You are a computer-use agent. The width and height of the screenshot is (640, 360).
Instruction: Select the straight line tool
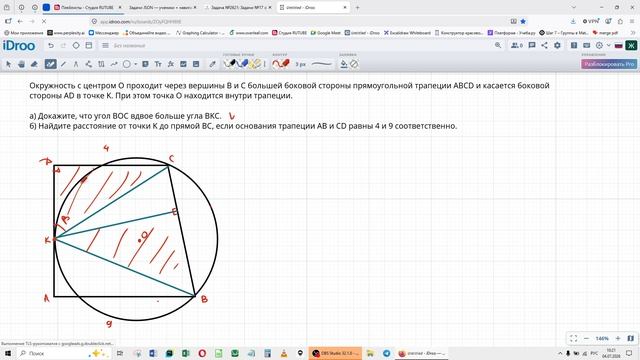coord(63,64)
